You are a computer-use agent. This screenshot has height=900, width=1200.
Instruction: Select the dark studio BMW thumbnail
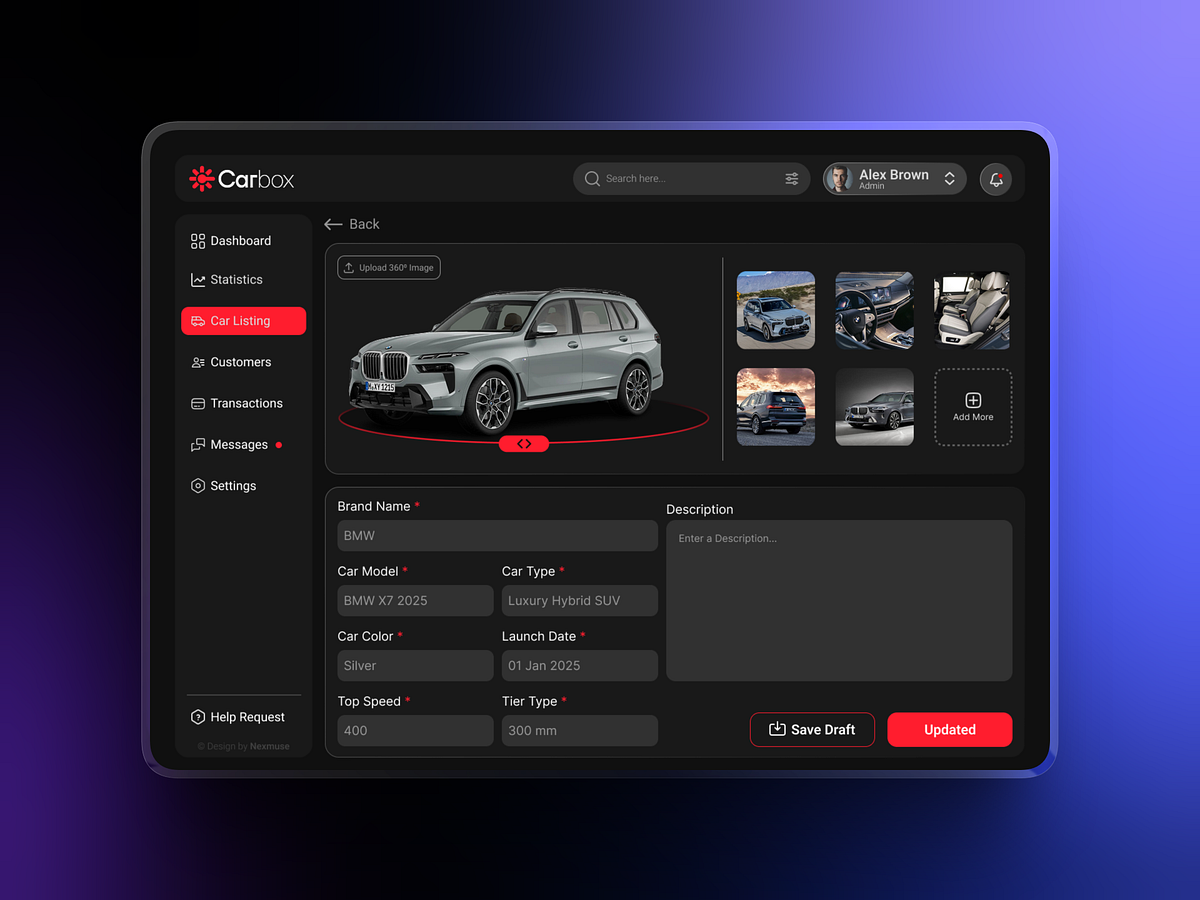(x=874, y=407)
